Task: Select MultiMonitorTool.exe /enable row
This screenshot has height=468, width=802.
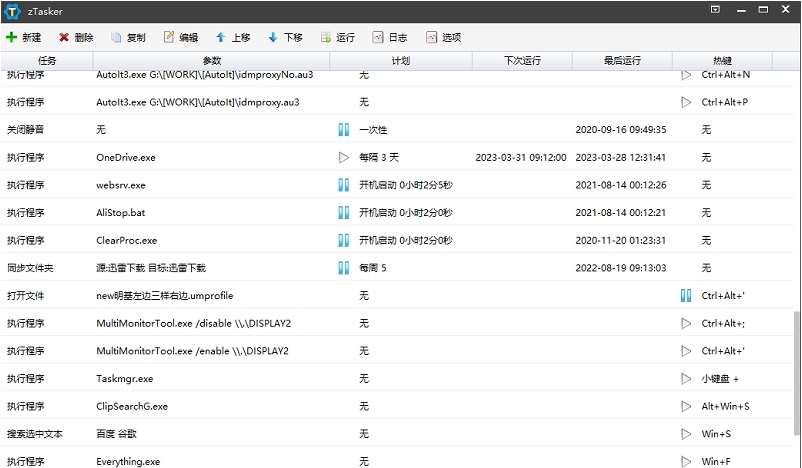Action: (397, 351)
